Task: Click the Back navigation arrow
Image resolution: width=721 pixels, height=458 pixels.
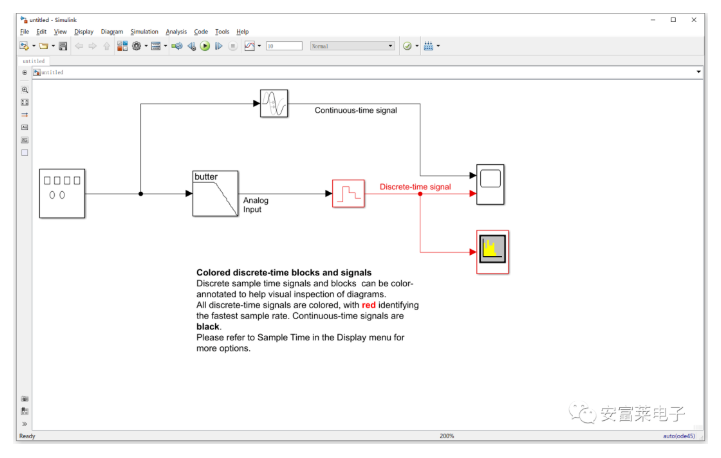Action: [x=79, y=46]
